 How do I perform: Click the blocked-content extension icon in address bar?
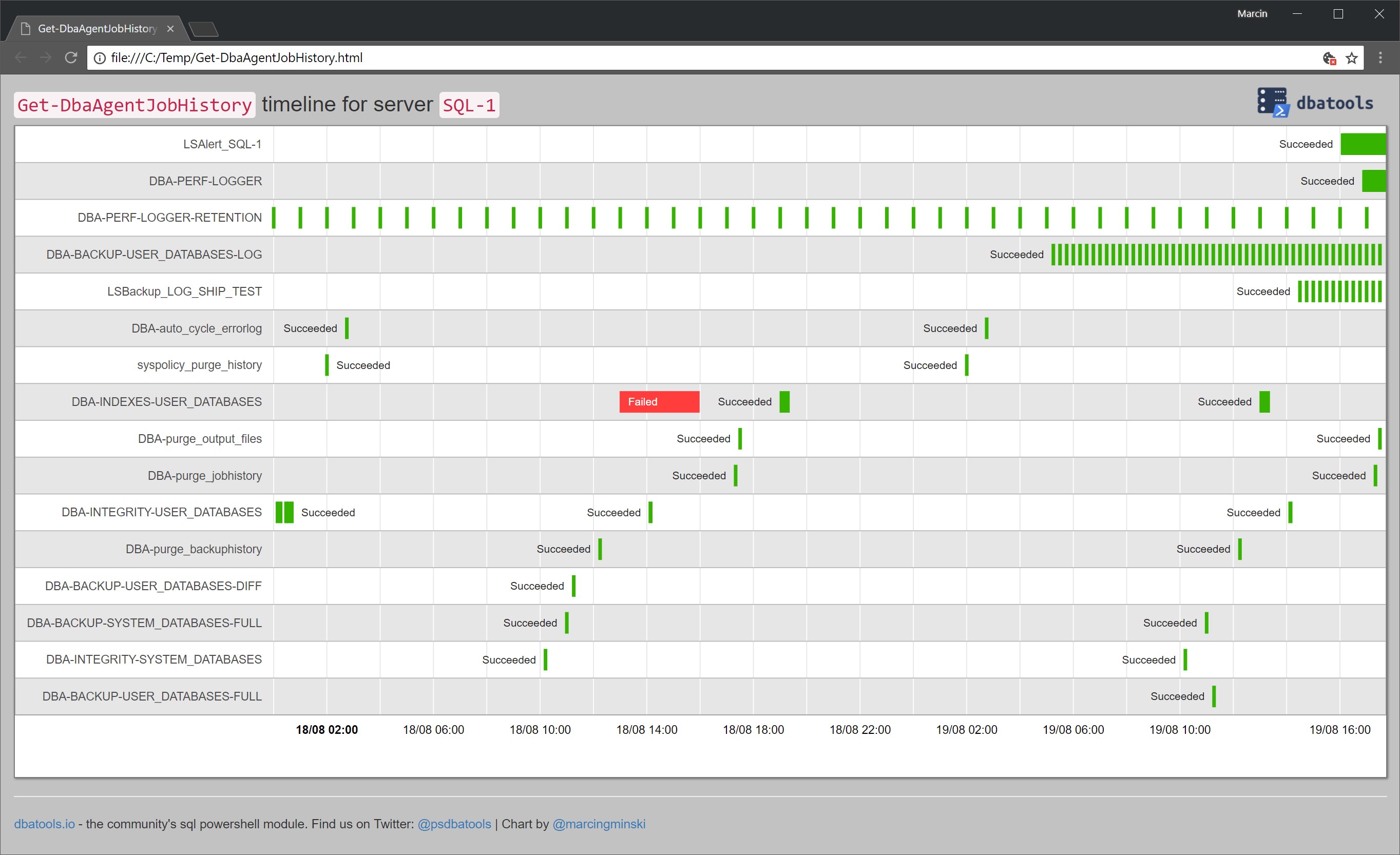coord(1329,58)
